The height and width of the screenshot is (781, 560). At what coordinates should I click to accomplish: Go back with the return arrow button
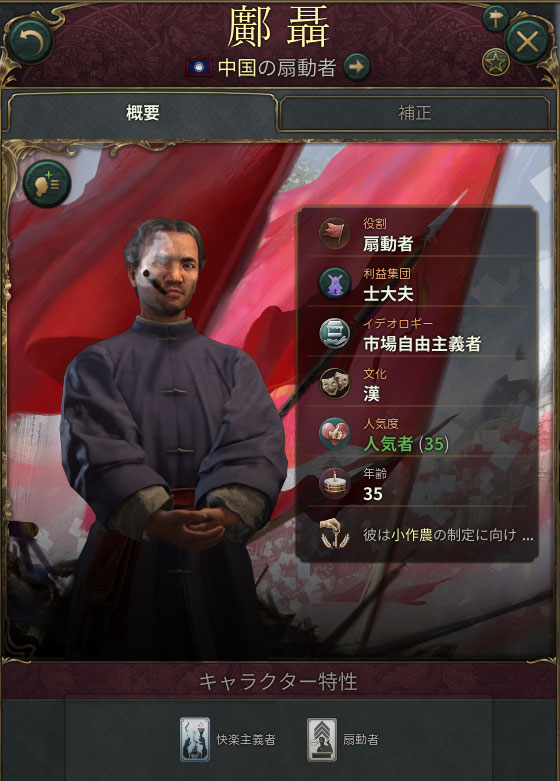click(x=30, y=41)
